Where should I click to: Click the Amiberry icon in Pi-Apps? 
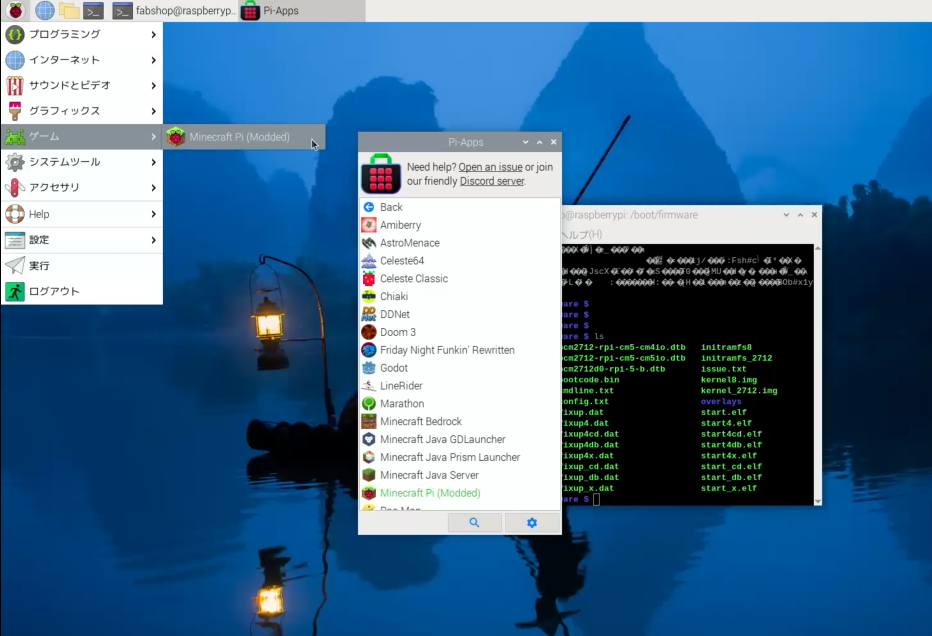pos(369,225)
